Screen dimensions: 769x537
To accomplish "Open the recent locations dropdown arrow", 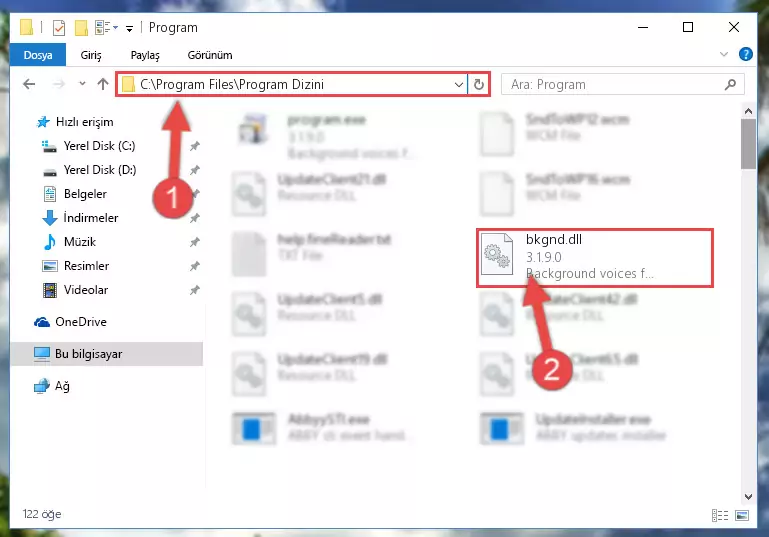I will [82, 84].
